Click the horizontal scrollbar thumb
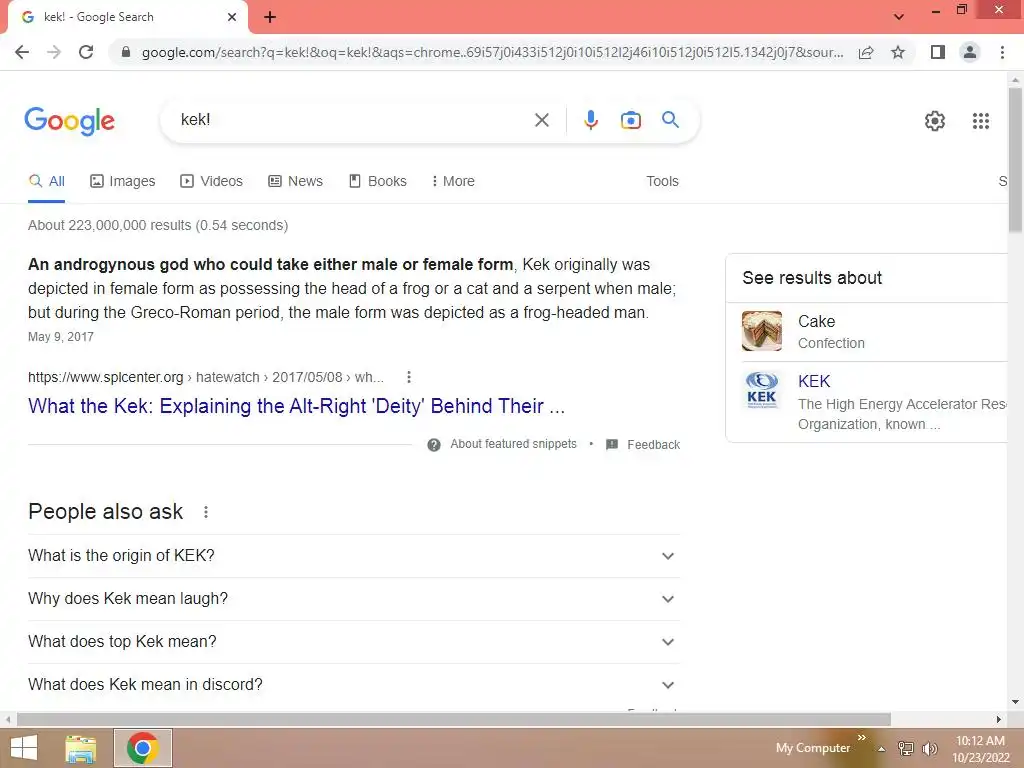 (x=454, y=719)
